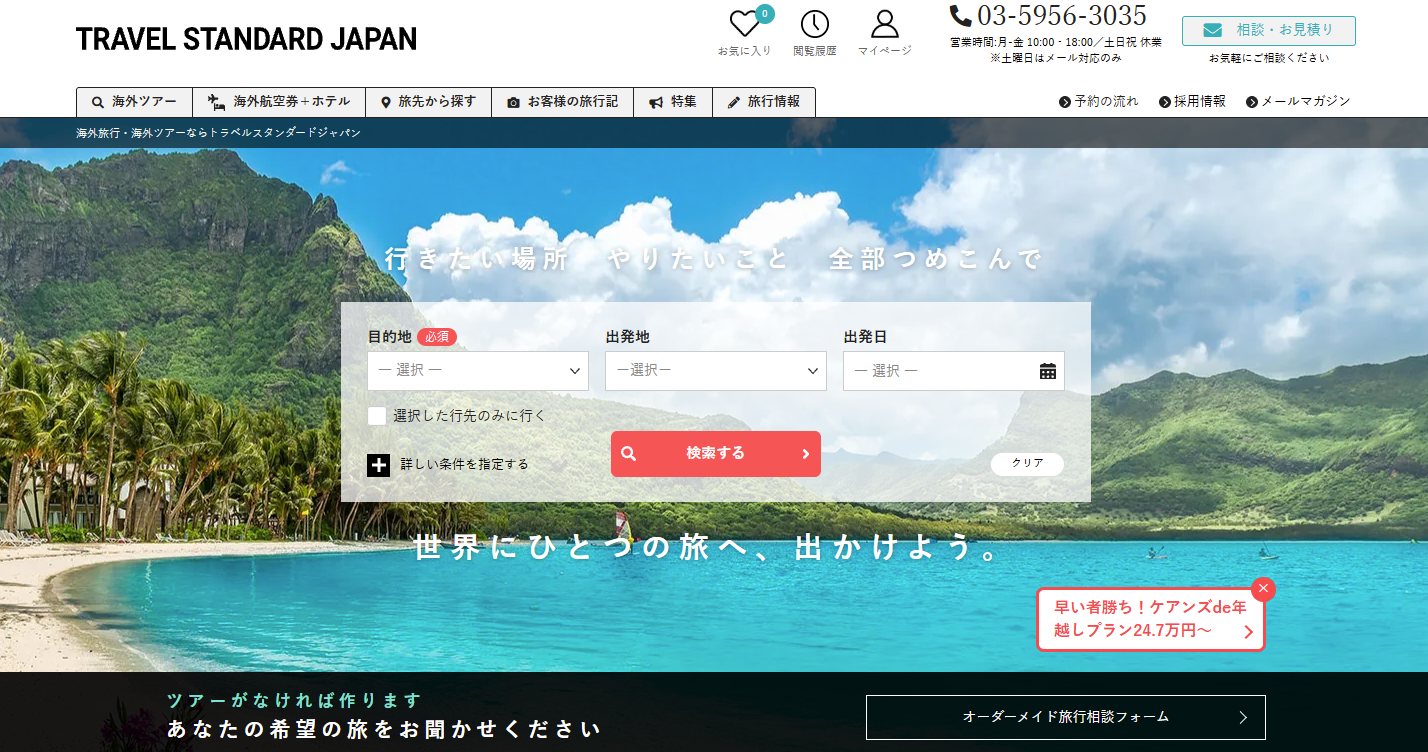Viewport: 1428px width, 752px height.
Task: Open browsing history clock icon
Action: click(814, 24)
